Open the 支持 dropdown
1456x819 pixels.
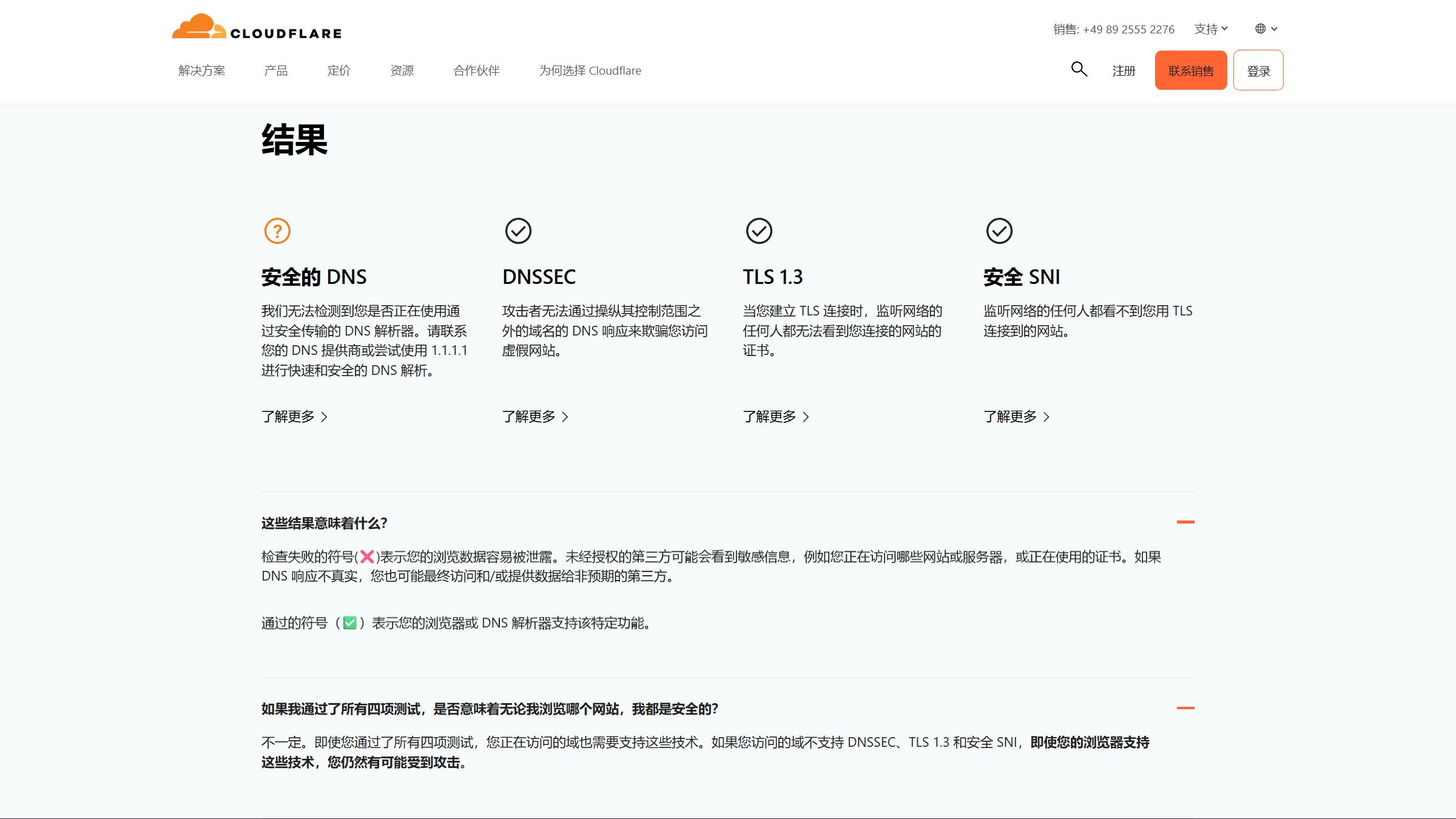coord(1211,29)
